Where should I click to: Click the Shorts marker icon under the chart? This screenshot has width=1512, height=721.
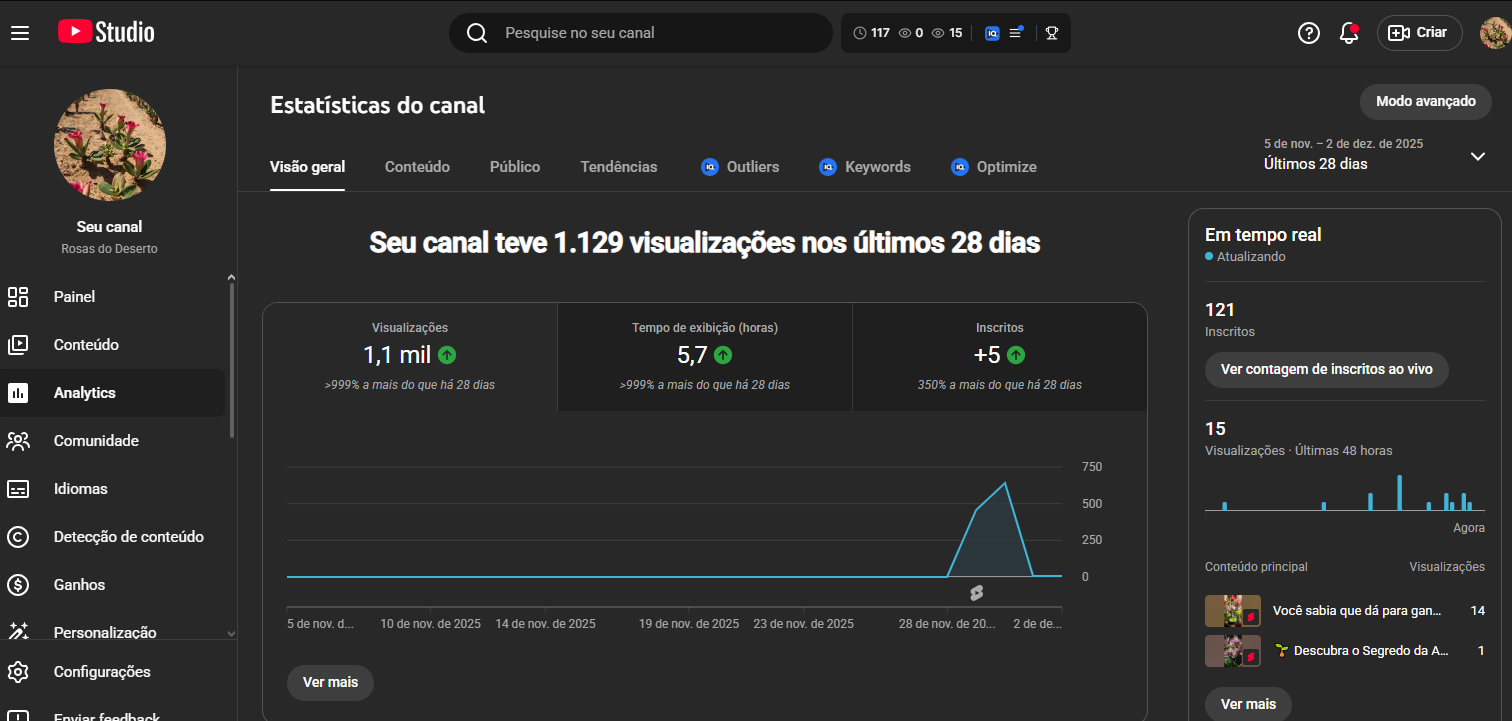[x=976, y=593]
